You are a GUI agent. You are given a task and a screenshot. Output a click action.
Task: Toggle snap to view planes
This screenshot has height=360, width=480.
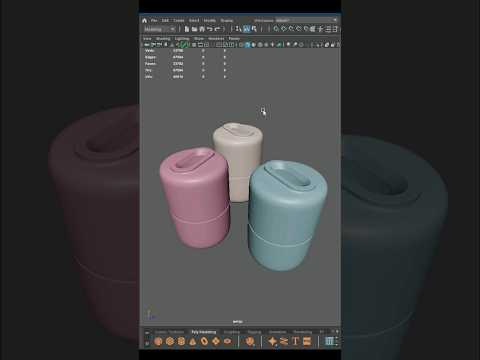pyautogui.click(x=306, y=29)
